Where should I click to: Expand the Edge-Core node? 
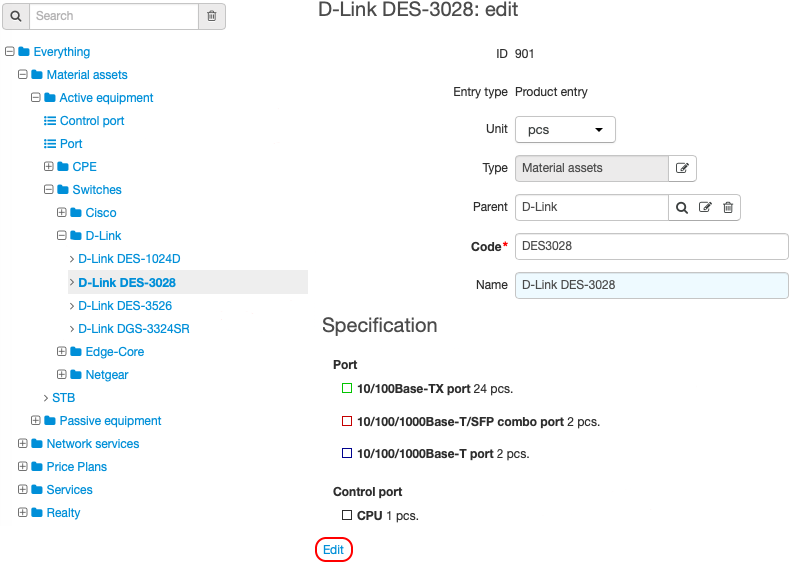coord(62,351)
